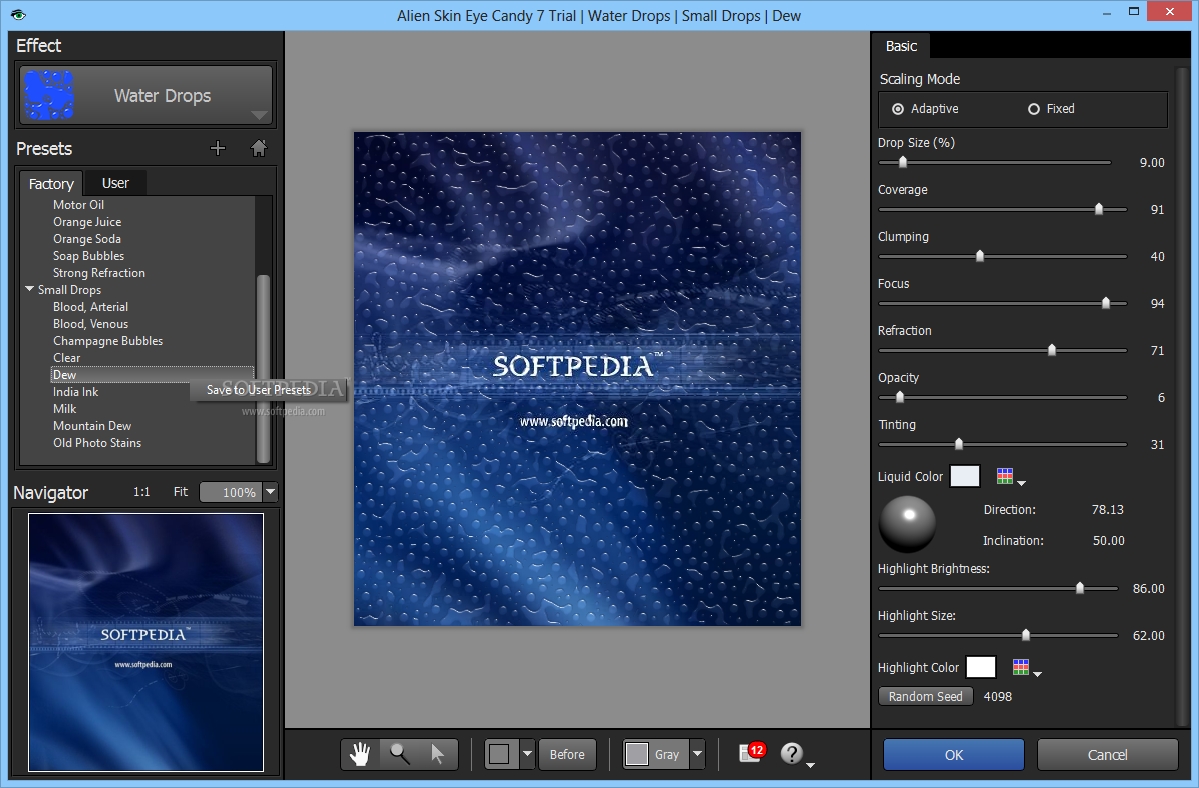Select Adaptive scaling mode
This screenshot has width=1199, height=788.
coord(925,109)
